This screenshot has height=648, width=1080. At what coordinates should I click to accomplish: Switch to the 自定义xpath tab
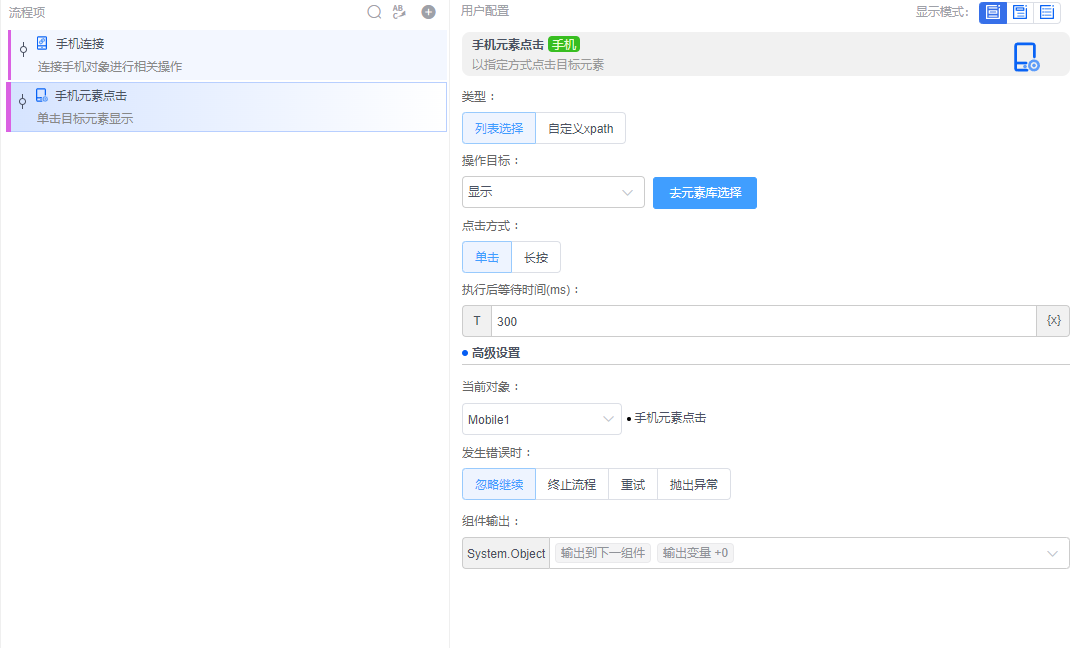pyautogui.click(x=580, y=128)
